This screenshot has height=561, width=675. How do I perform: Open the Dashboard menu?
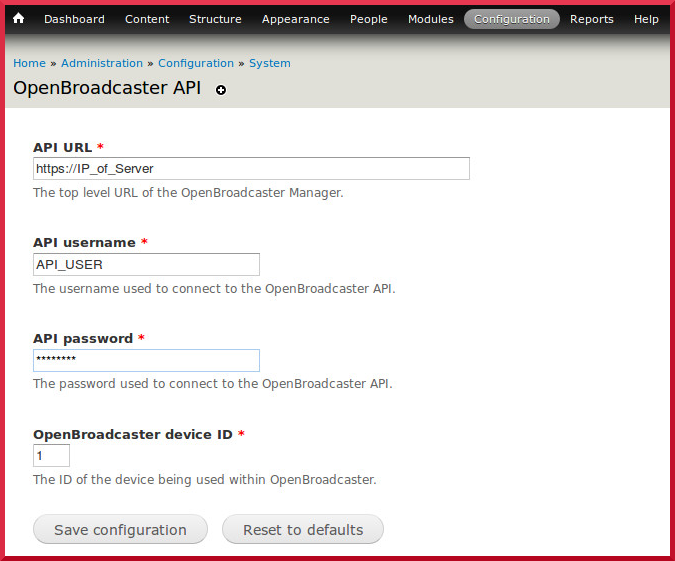tap(74, 19)
